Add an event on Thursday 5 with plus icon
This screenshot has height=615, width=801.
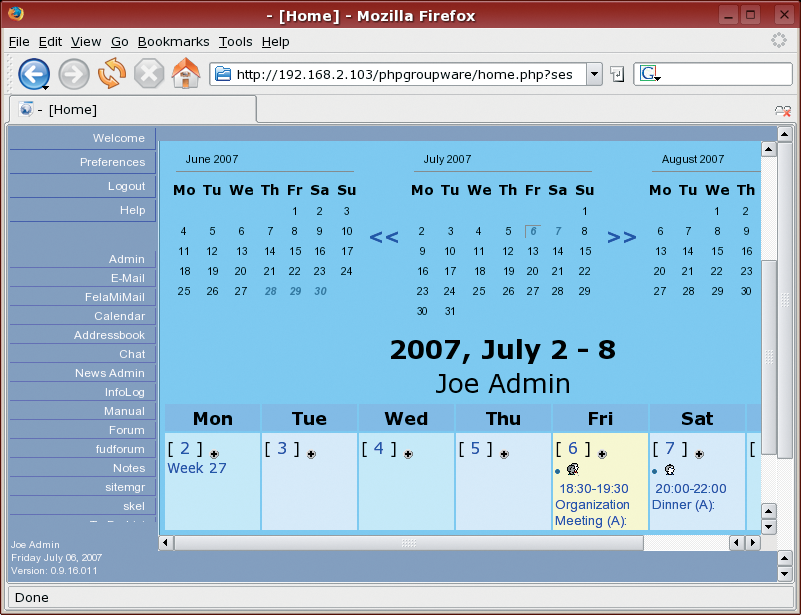pos(504,454)
